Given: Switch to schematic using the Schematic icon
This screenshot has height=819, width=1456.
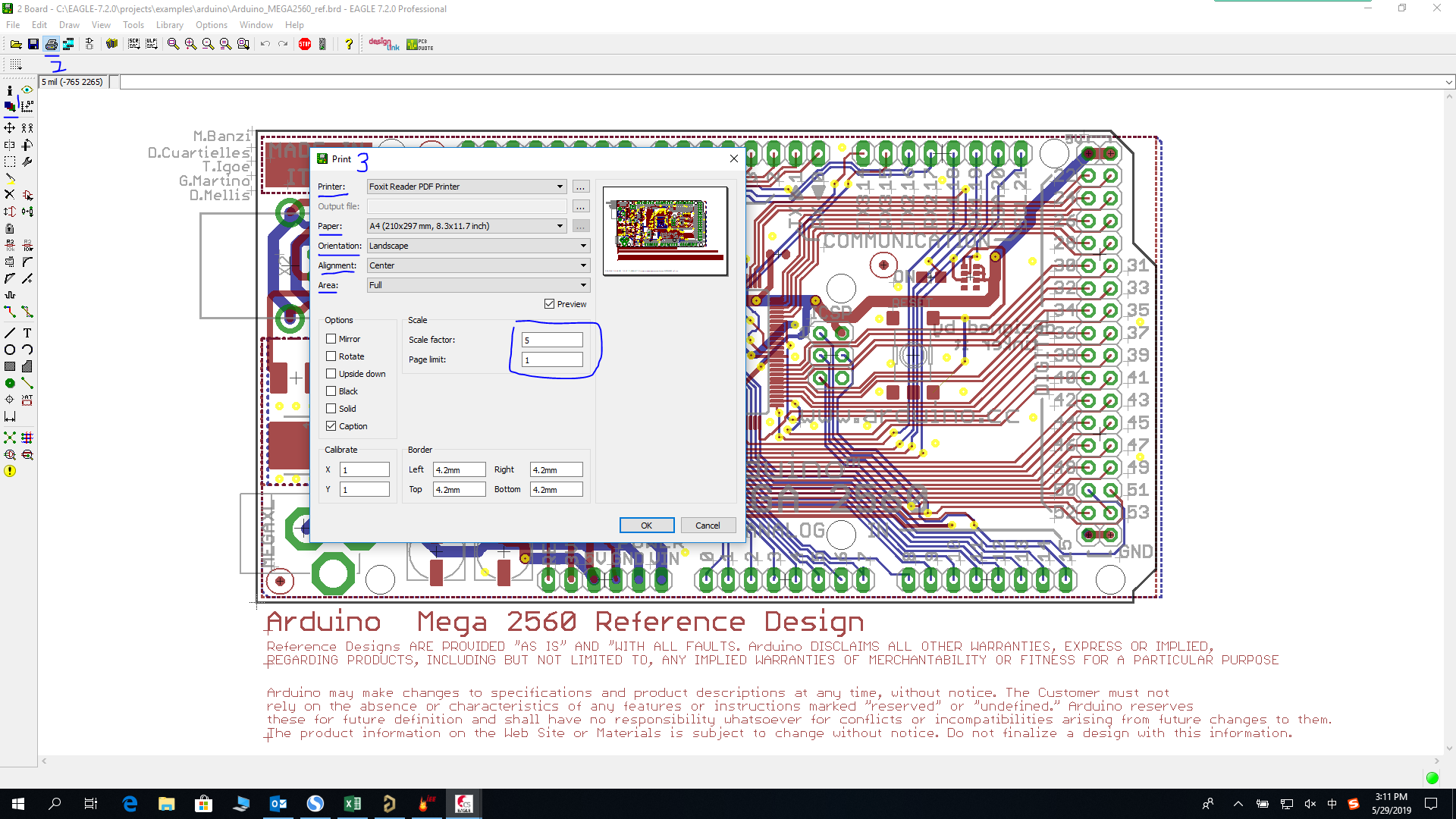Looking at the screenshot, I should pos(89,44).
